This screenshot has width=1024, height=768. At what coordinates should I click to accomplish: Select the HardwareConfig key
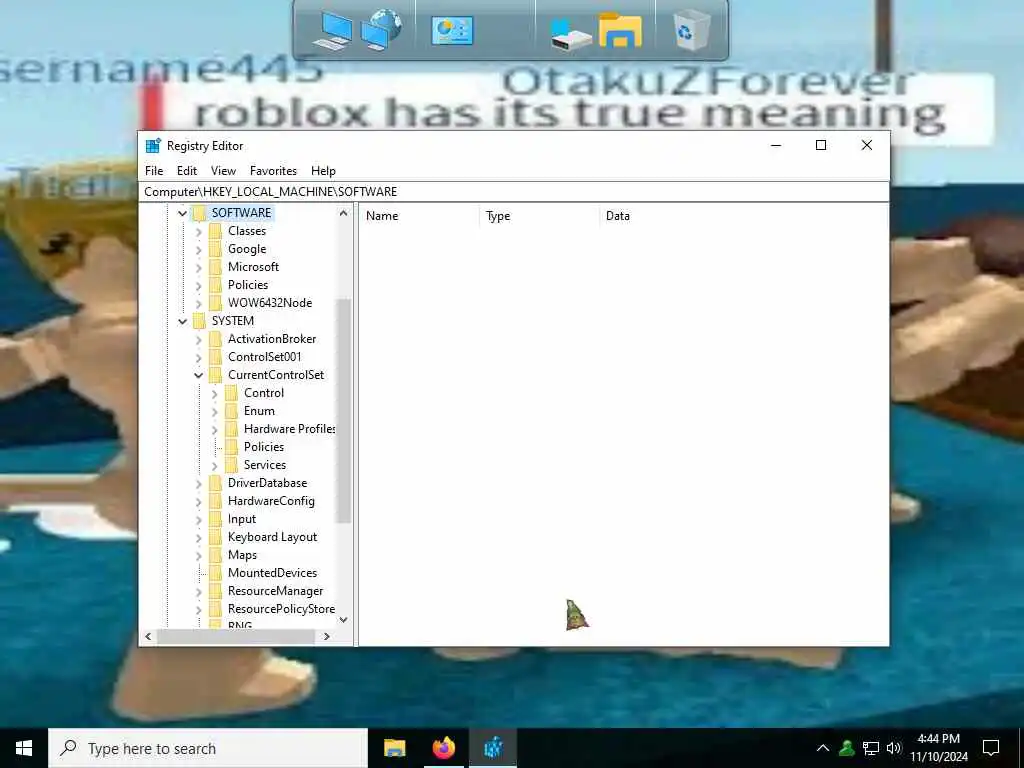(271, 501)
